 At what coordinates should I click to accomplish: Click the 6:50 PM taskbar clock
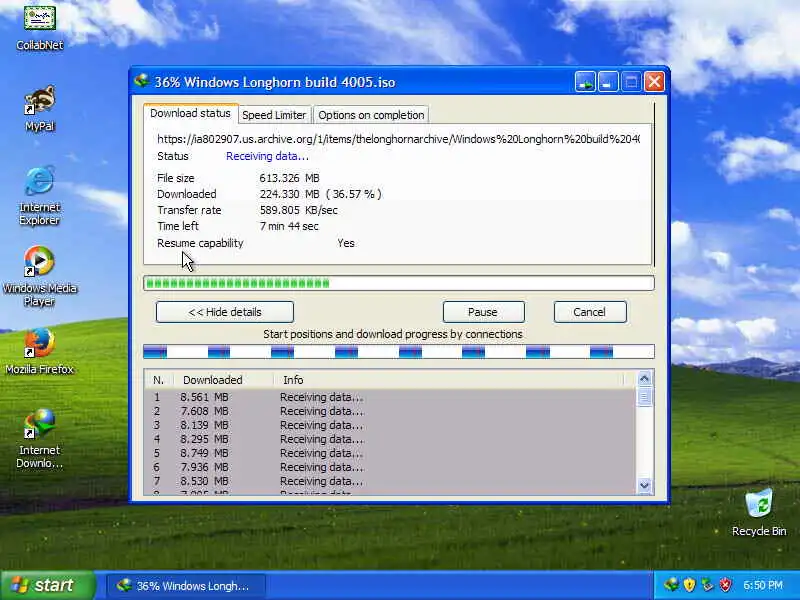tap(763, 585)
